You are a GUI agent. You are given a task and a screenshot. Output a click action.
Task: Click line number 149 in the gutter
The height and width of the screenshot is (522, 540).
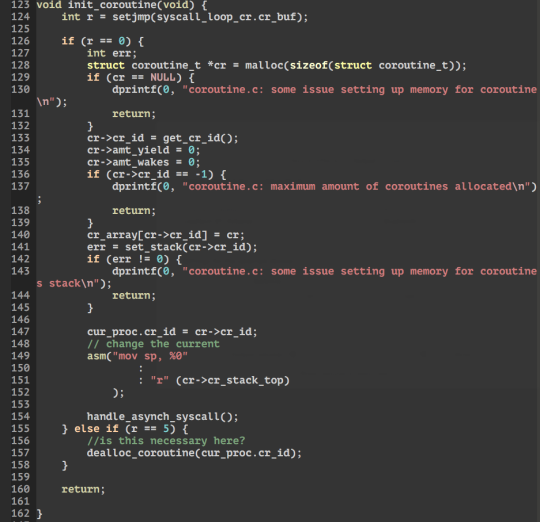(x=20, y=356)
